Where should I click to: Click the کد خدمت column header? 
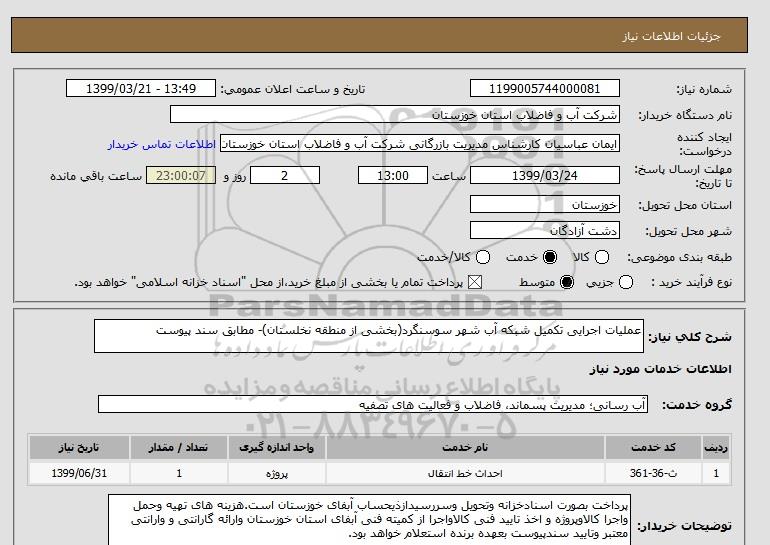pos(653,447)
